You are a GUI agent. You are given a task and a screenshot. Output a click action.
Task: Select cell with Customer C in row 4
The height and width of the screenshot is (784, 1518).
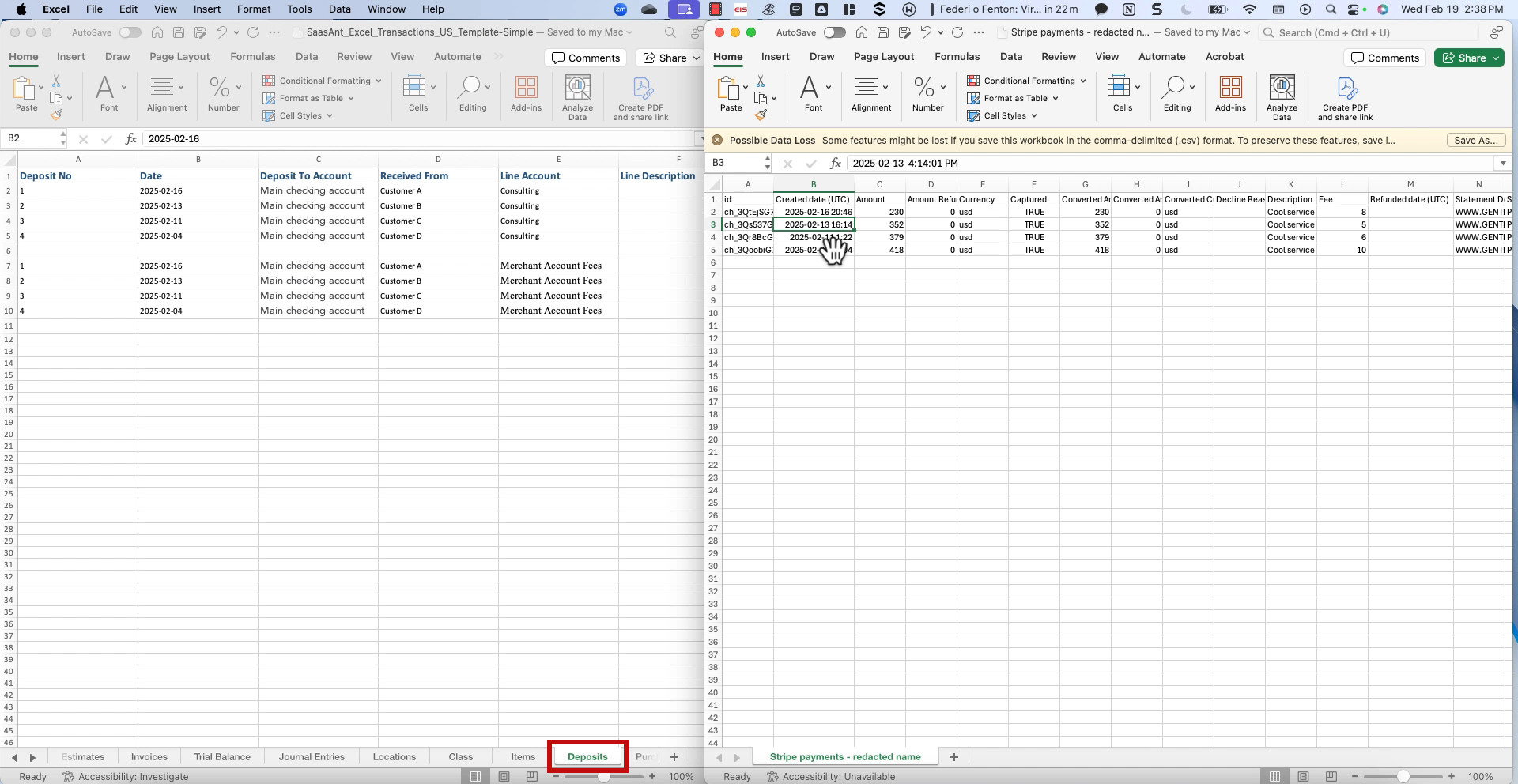click(x=438, y=220)
